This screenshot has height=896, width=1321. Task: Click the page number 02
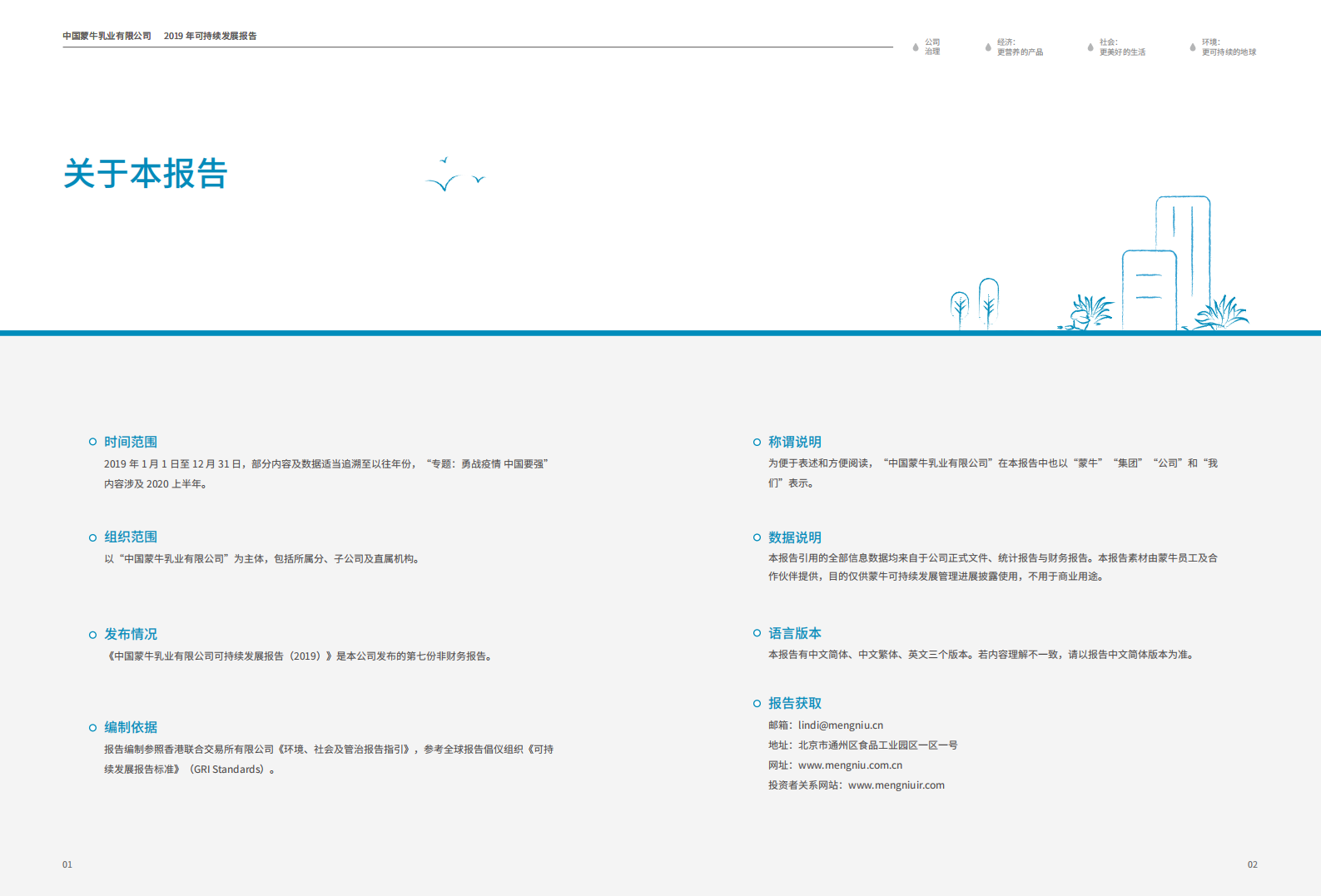1252,865
